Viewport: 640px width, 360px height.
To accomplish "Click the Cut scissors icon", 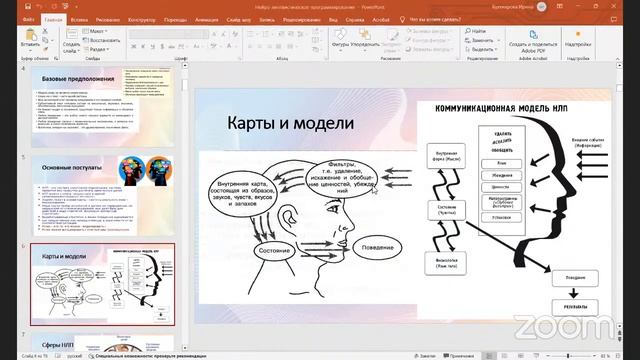I will [45, 31].
